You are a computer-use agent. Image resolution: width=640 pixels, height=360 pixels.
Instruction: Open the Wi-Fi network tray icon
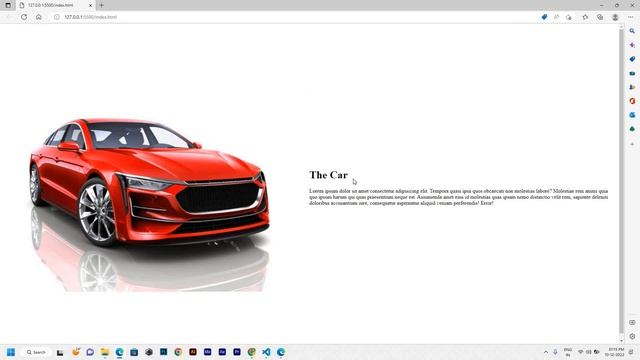(581, 352)
